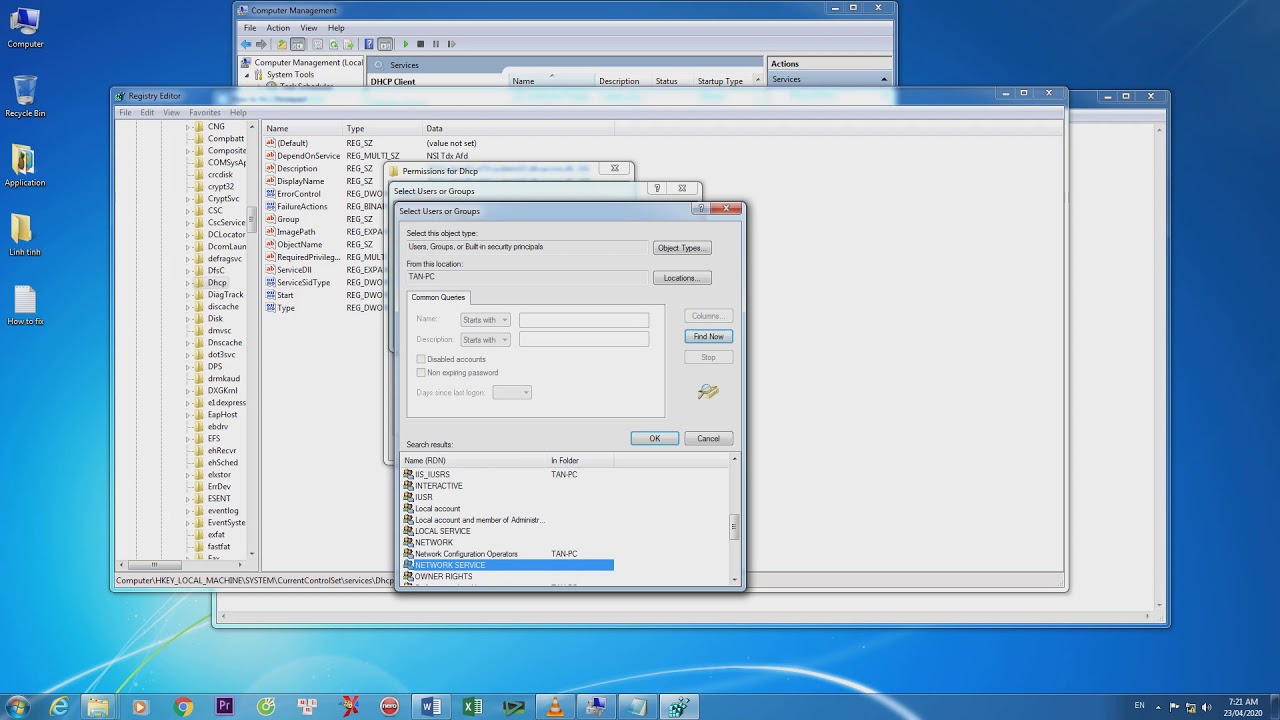Collapse Services actions section arrow
This screenshot has width=1280, height=720.
click(884, 79)
